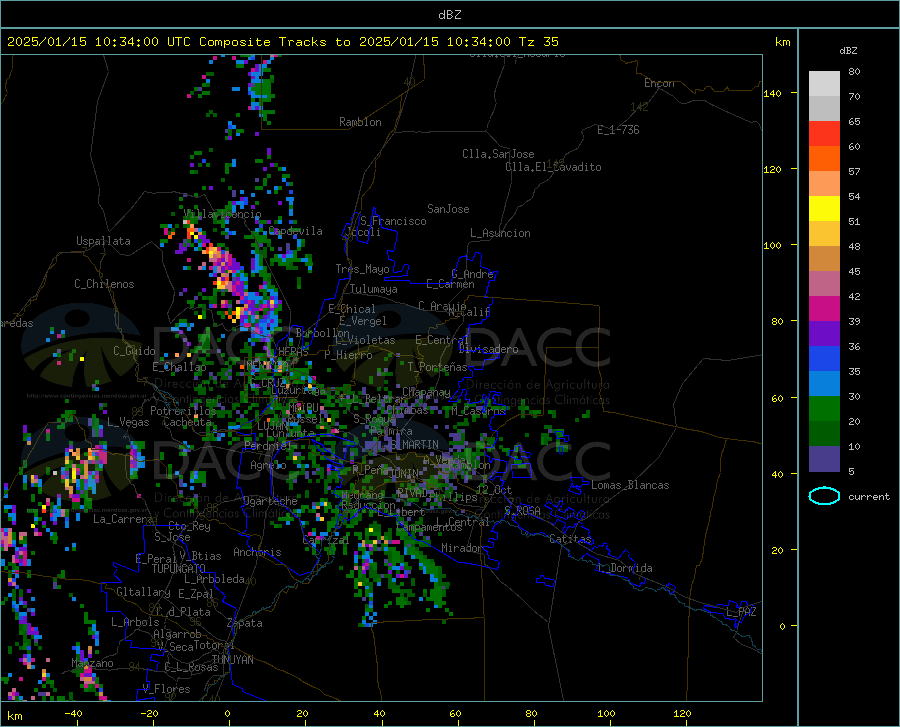900x727 pixels.
Task: Click the 'Lomas_Blancas' map label
Action: (630, 485)
